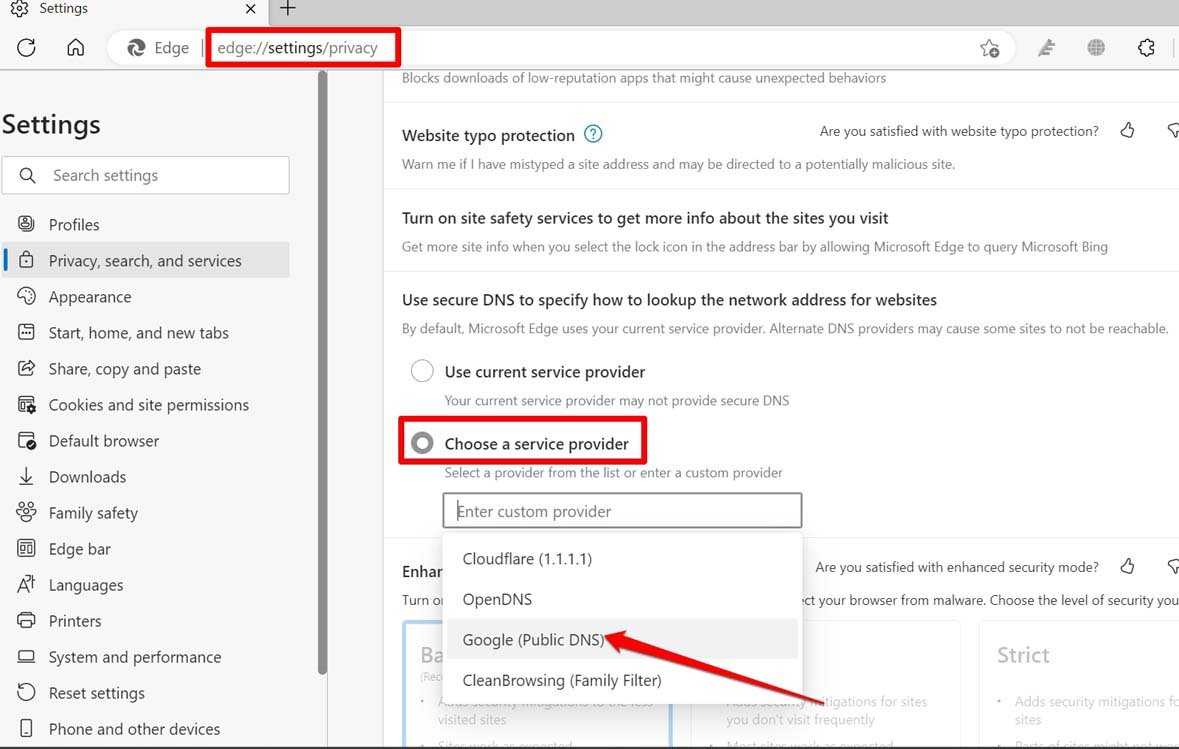
Task: Add this page to favorites star icon
Action: click(x=990, y=48)
